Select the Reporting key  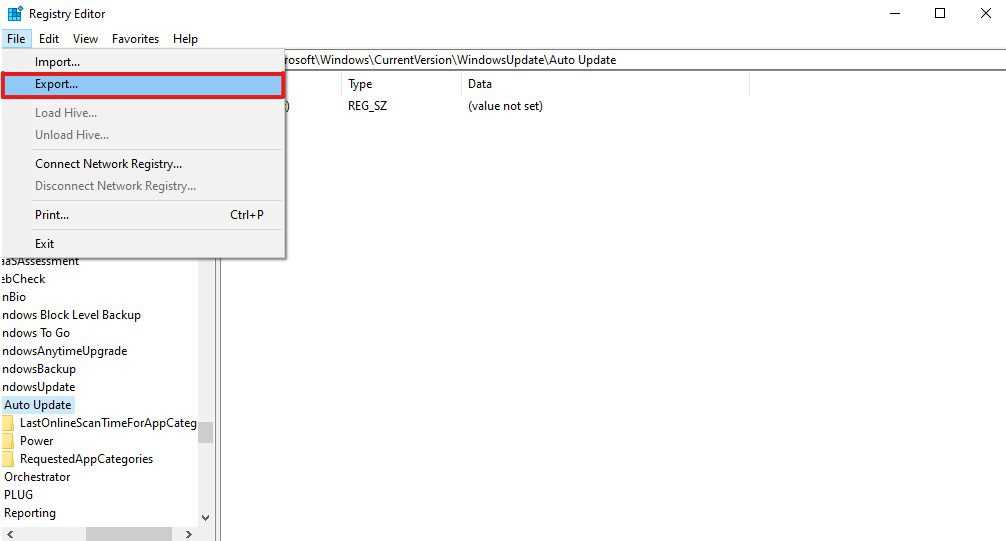pos(30,513)
